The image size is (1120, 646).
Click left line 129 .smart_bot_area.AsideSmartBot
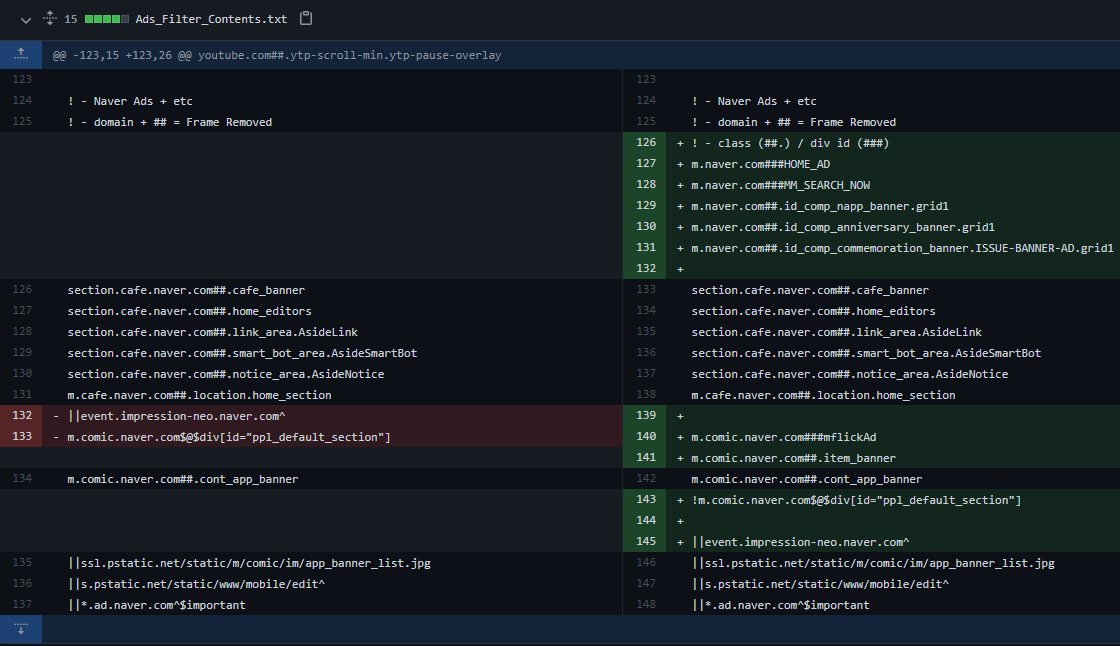[242, 353]
